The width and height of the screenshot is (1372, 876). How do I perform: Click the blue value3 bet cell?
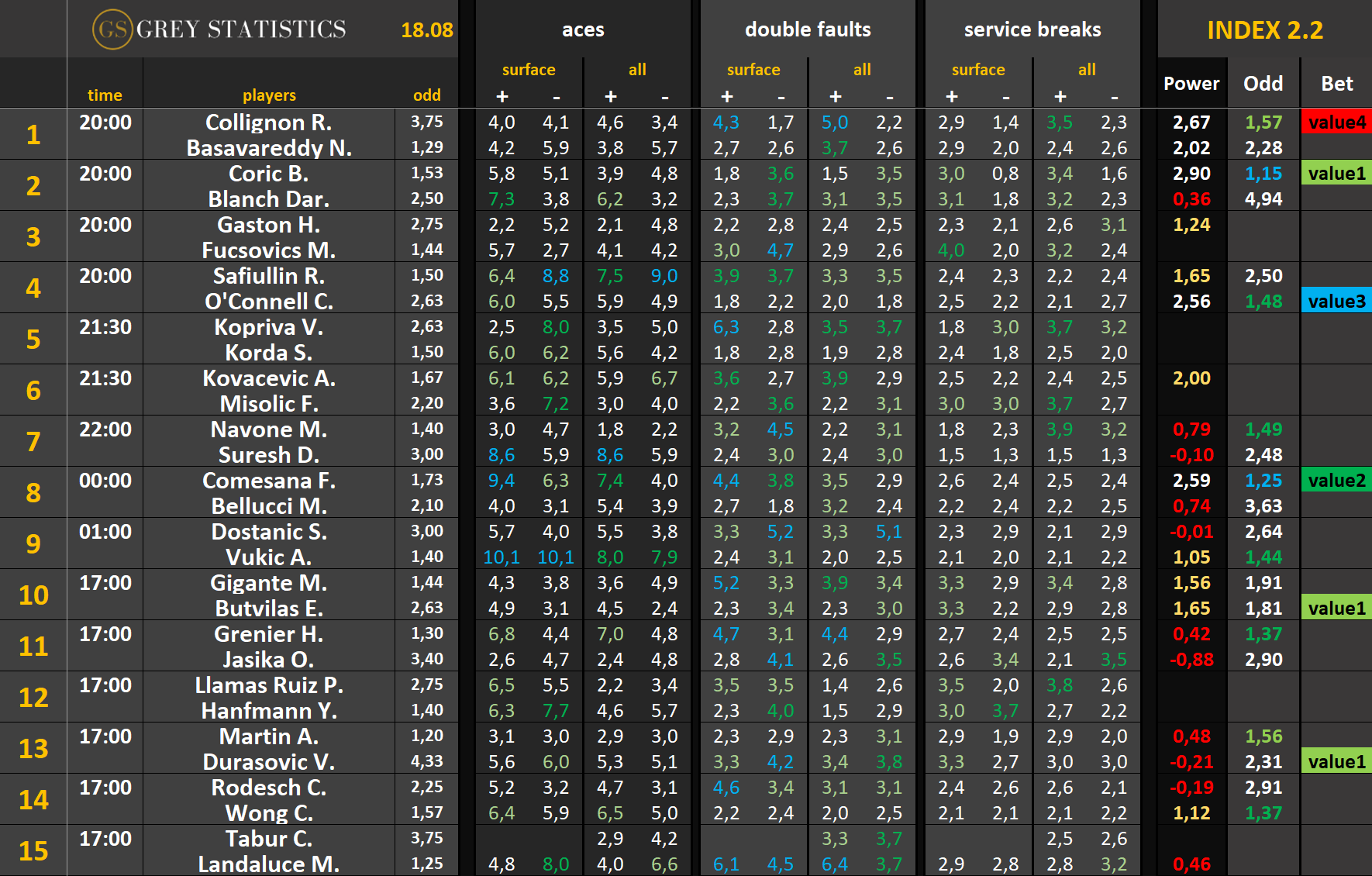click(1336, 301)
